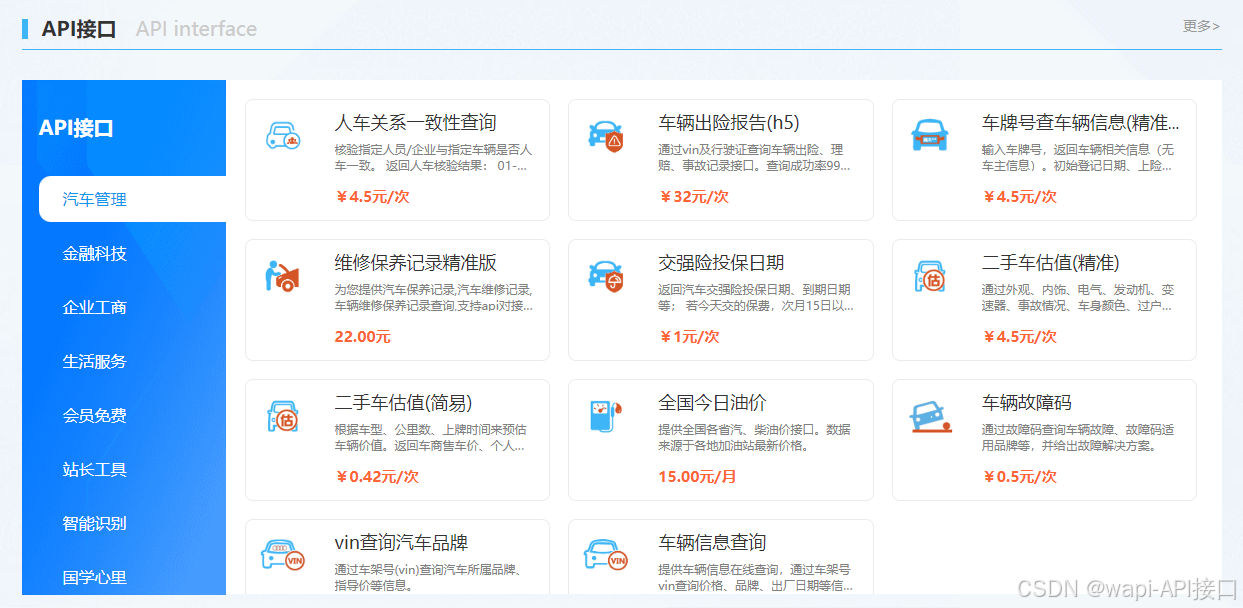Click the 二手车估值(精准) valuation icon
Viewport: 1243px width, 608px height.
point(930,275)
